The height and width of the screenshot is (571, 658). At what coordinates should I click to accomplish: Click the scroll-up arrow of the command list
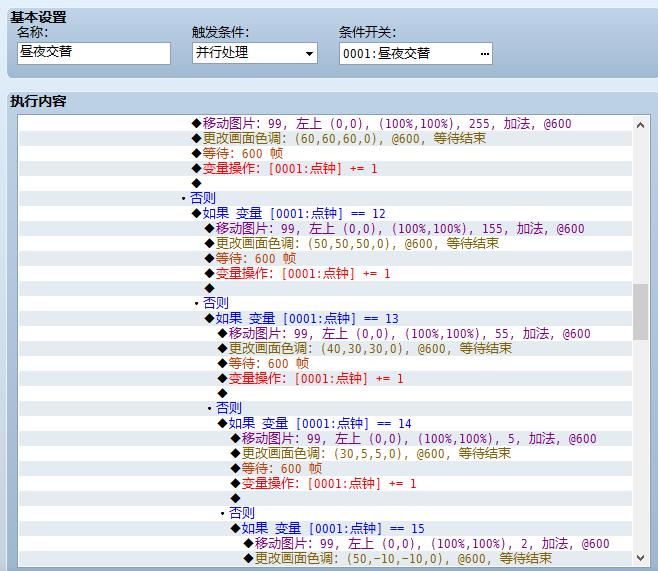coord(640,125)
